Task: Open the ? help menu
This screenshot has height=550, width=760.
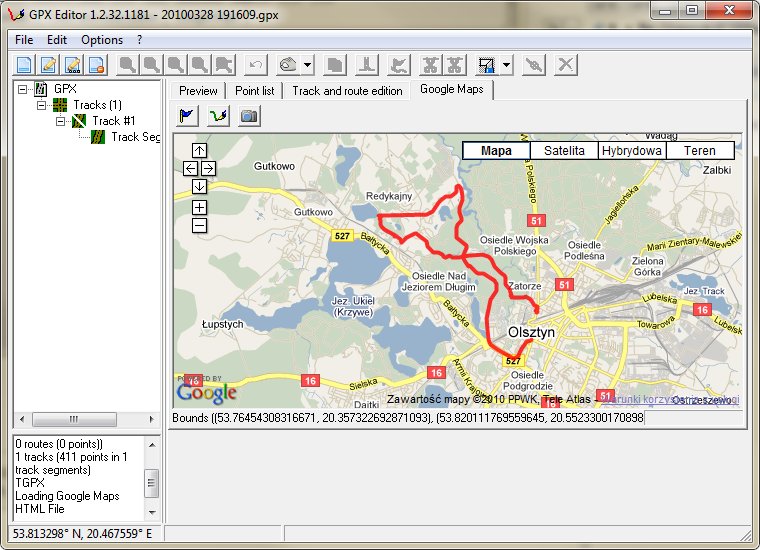Action: click(x=140, y=40)
